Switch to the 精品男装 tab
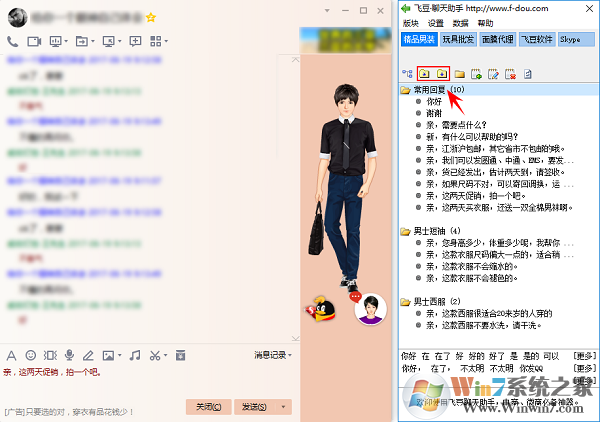The height and width of the screenshot is (422, 600). coord(419,39)
